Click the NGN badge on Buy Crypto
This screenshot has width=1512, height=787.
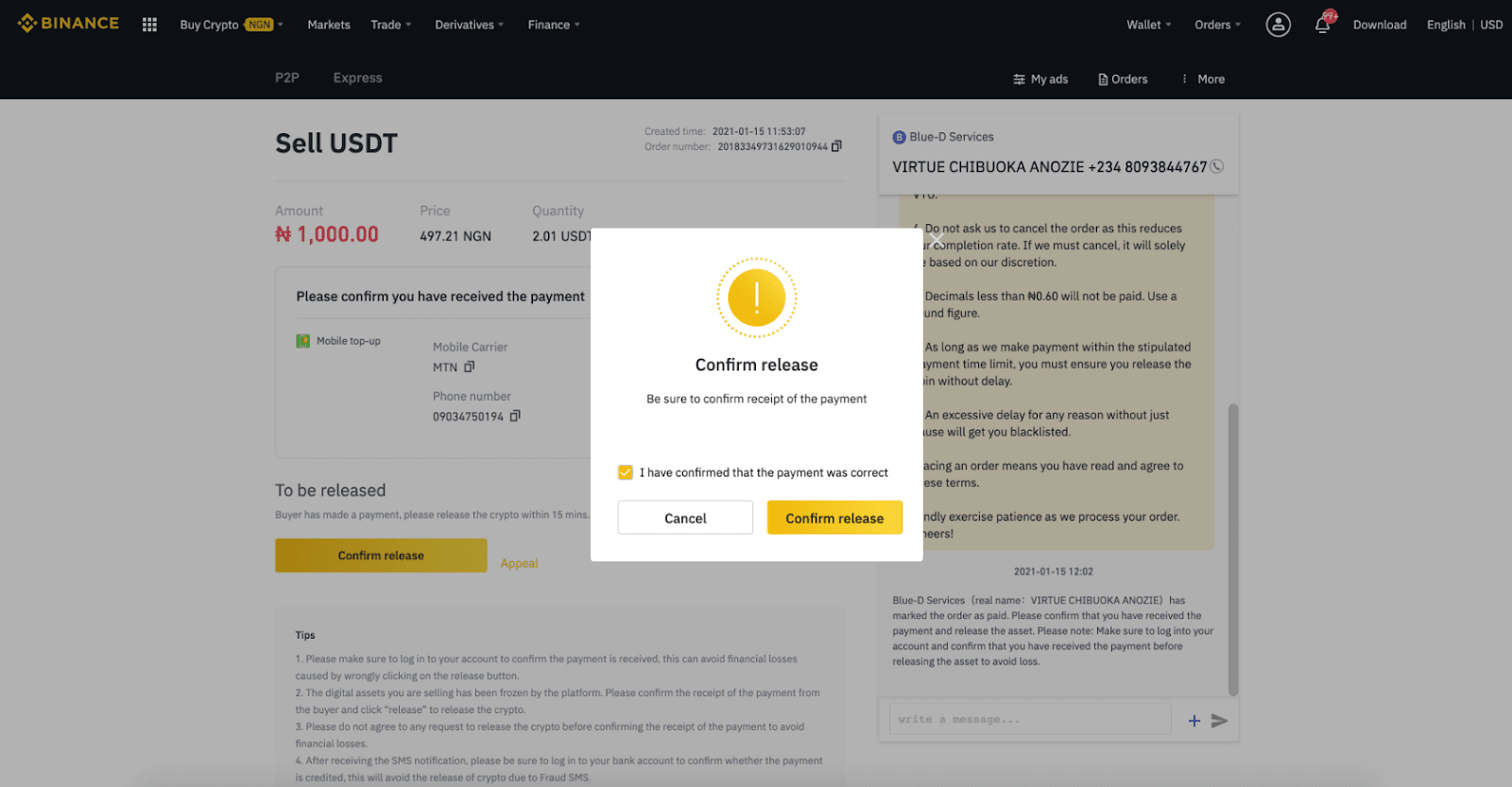point(259,25)
